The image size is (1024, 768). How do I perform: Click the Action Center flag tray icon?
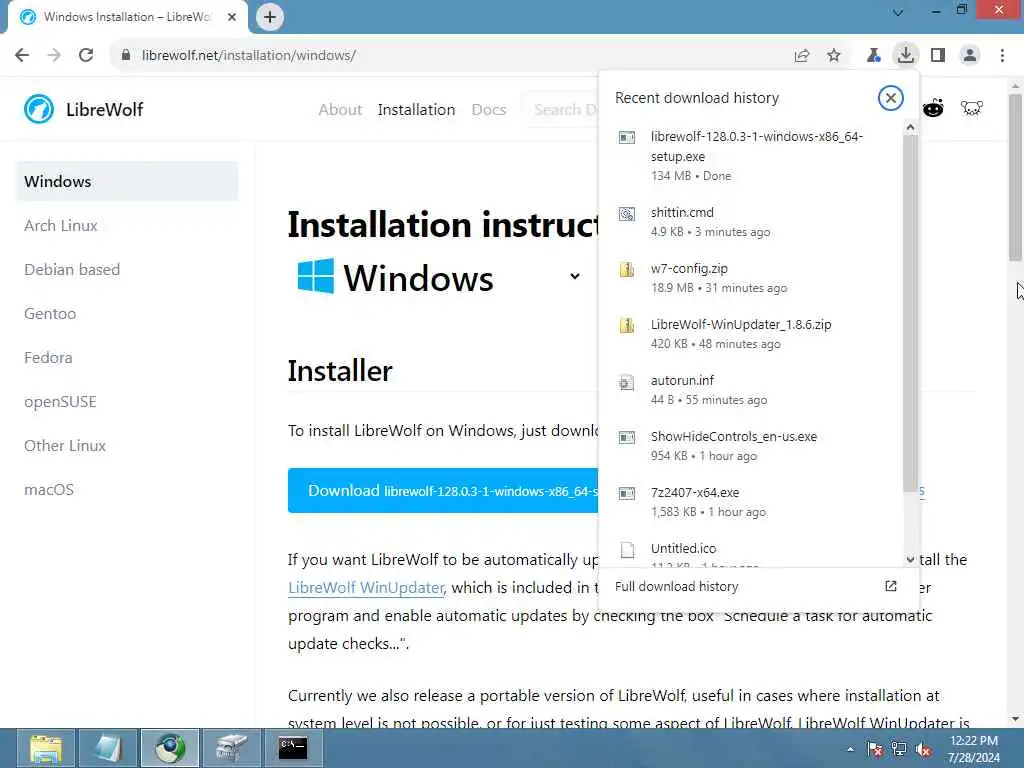(x=874, y=750)
